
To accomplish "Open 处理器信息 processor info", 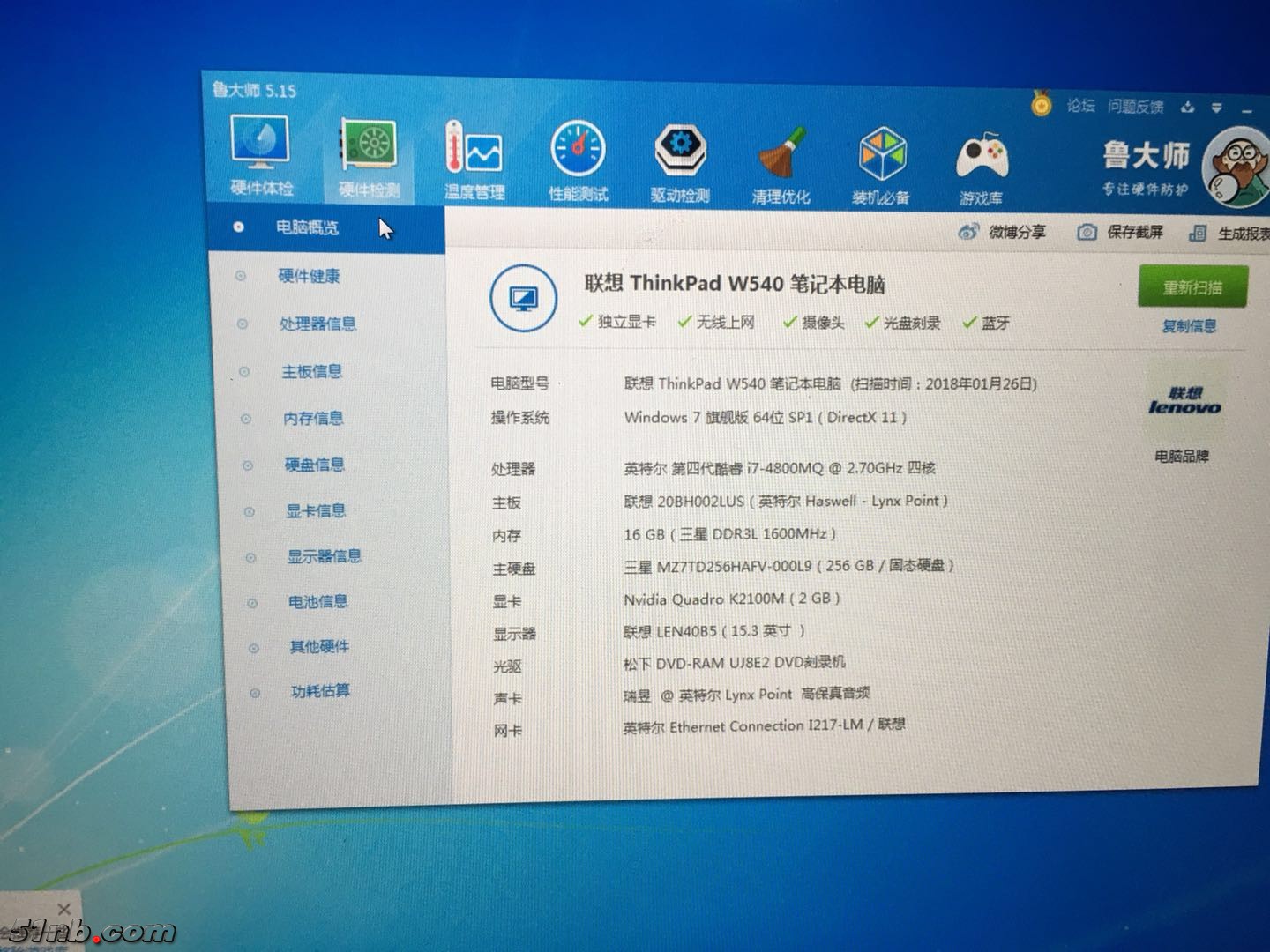I will tap(317, 324).
